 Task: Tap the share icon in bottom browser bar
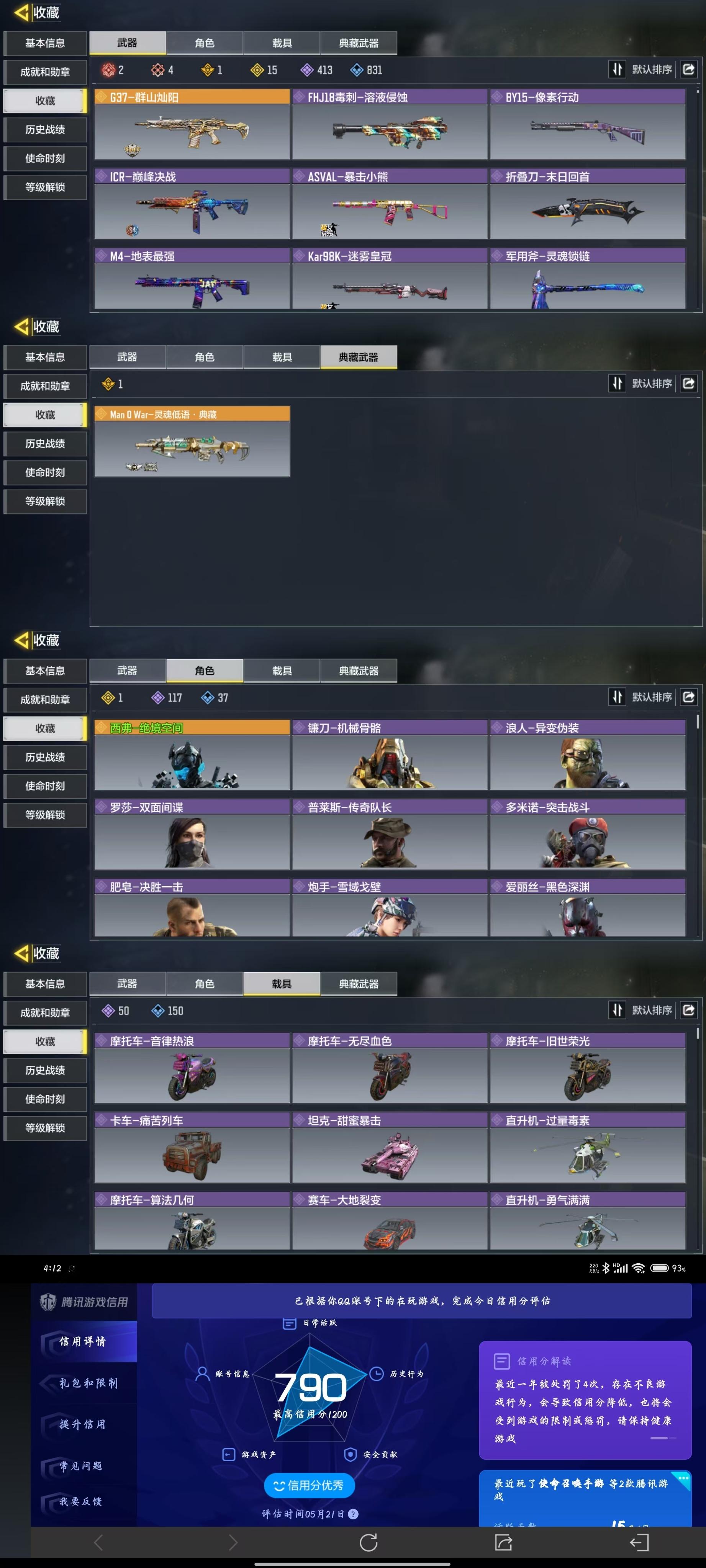(503, 1542)
